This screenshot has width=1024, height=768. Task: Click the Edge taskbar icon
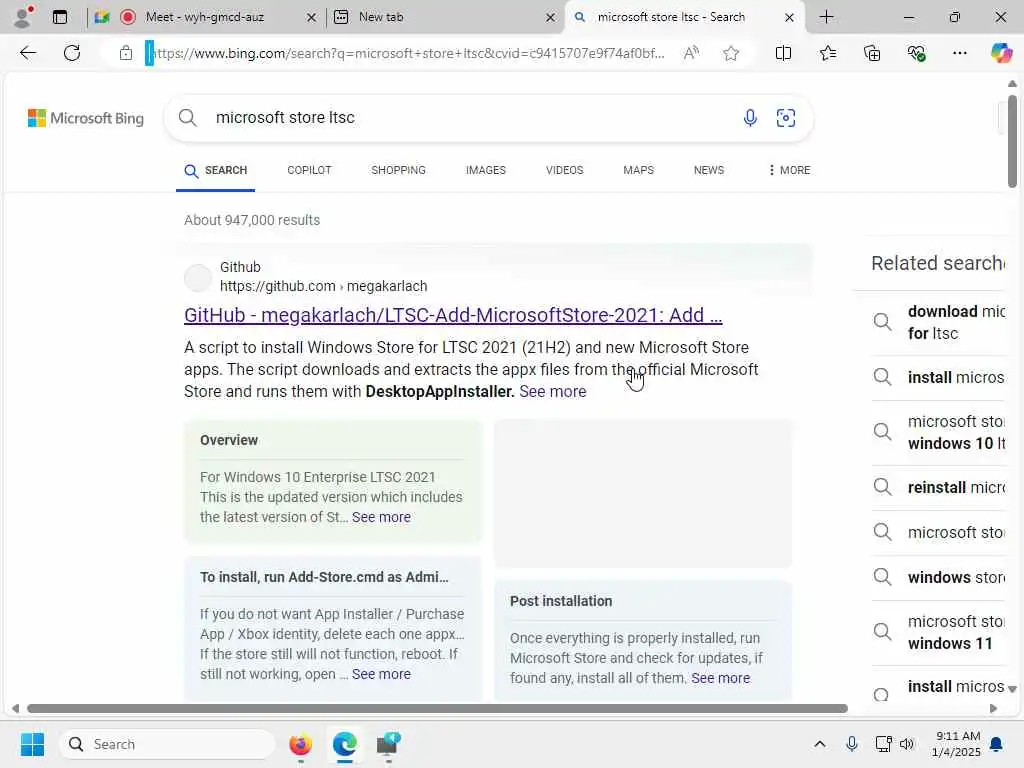click(x=344, y=744)
